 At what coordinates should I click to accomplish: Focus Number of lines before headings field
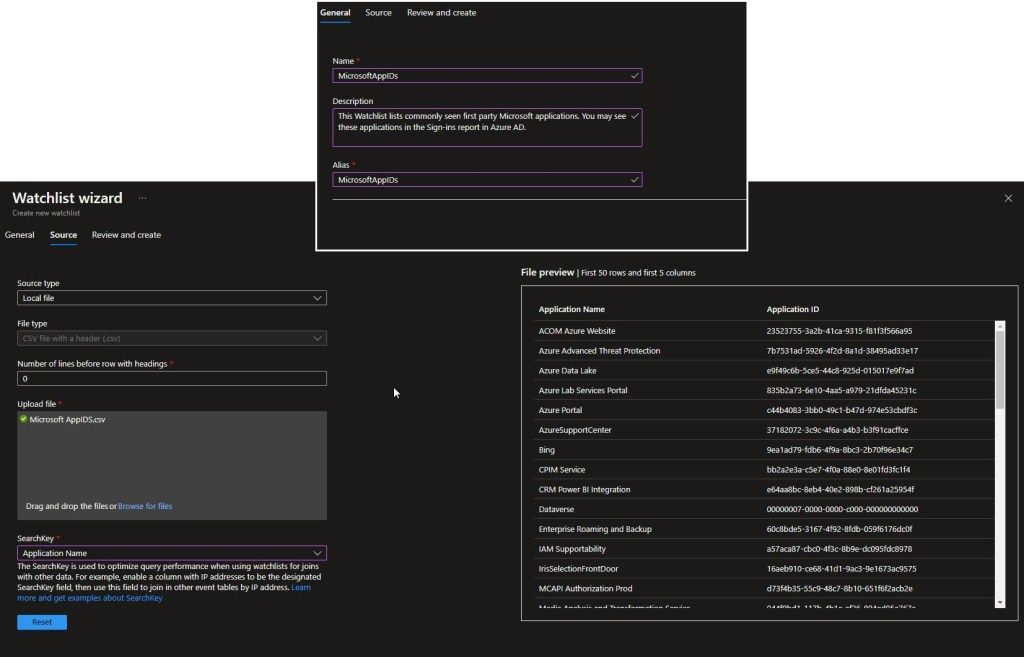point(172,379)
